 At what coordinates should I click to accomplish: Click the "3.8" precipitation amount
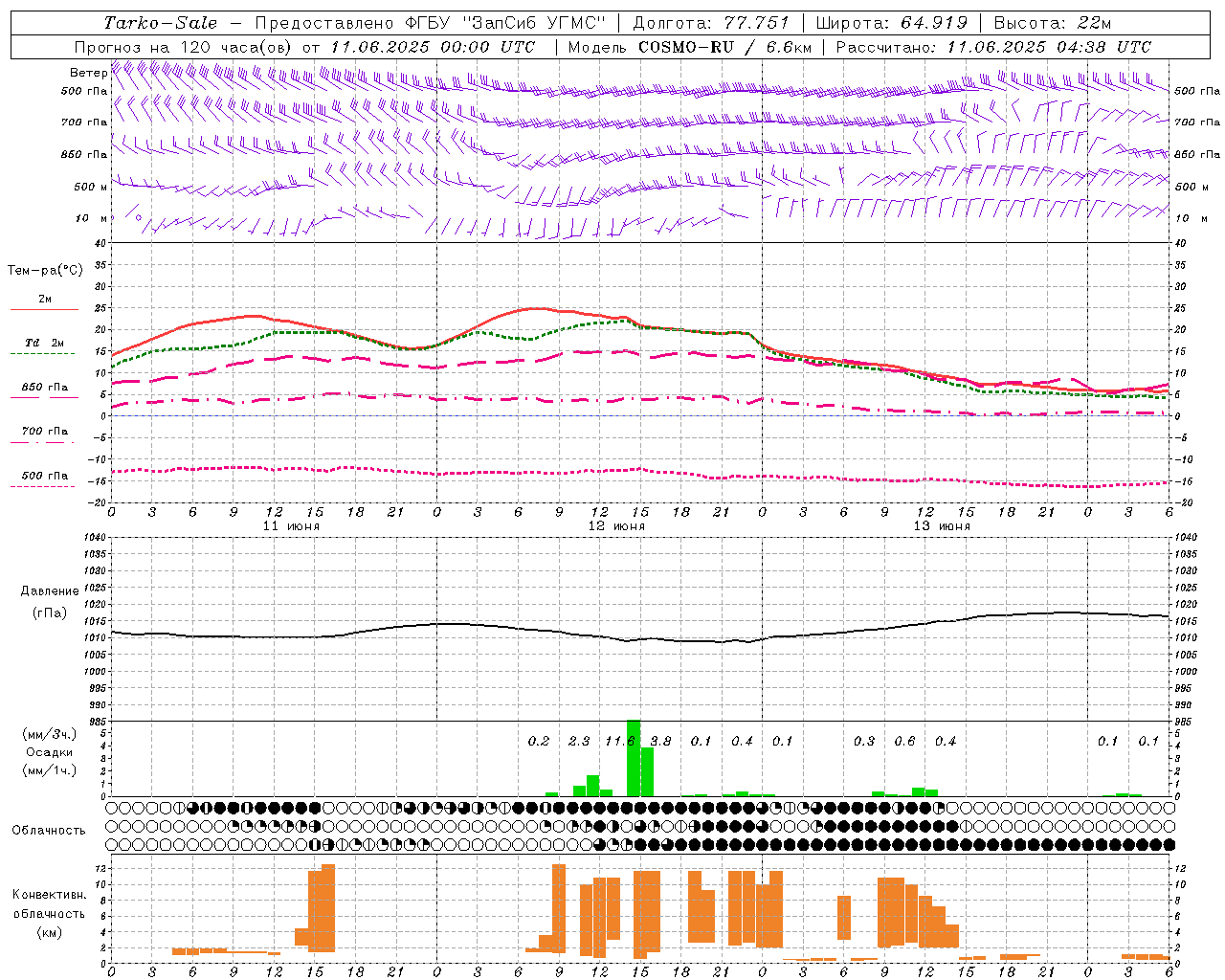tap(660, 742)
